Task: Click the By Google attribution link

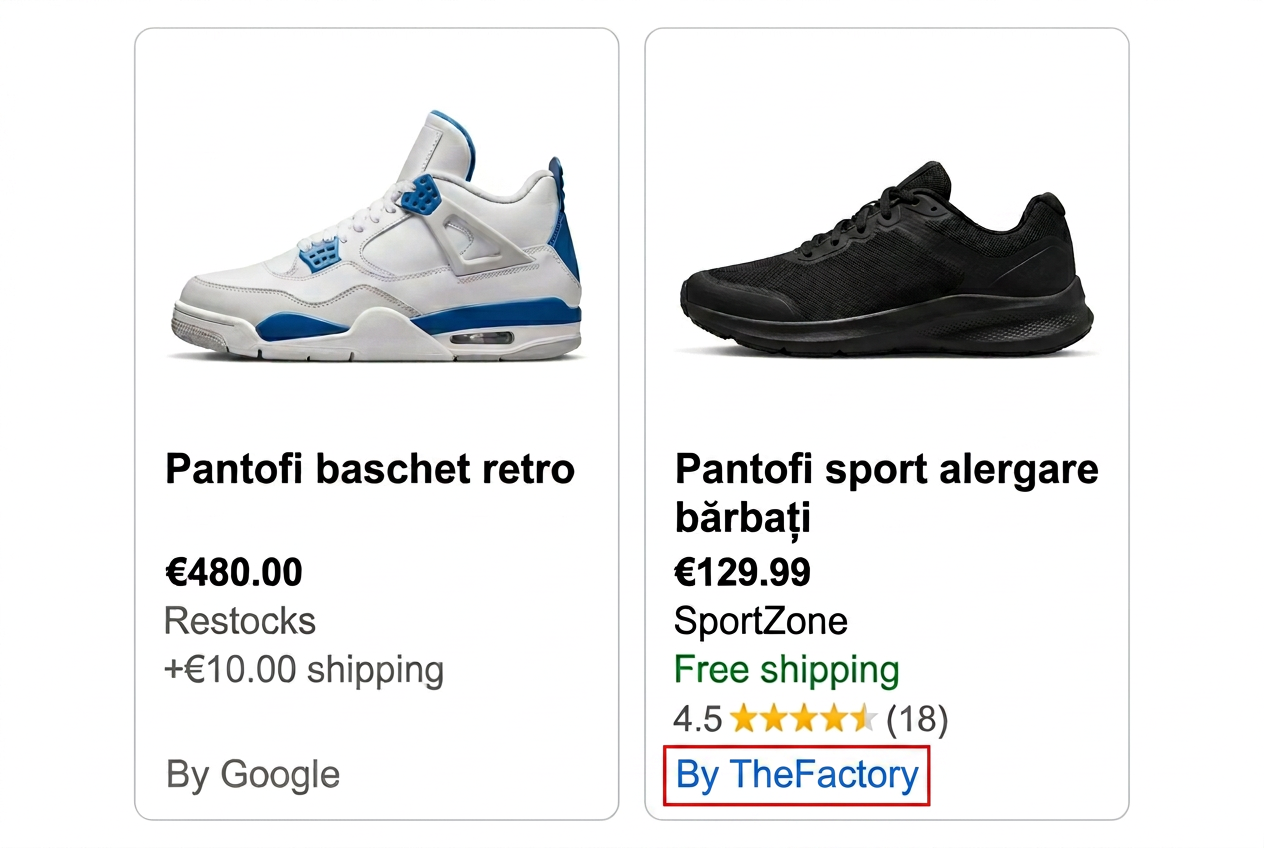Action: point(251,775)
